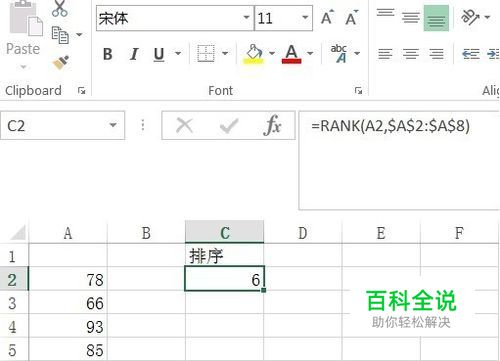The image size is (500, 361).
Task: Select column D header
Action: click(x=303, y=233)
